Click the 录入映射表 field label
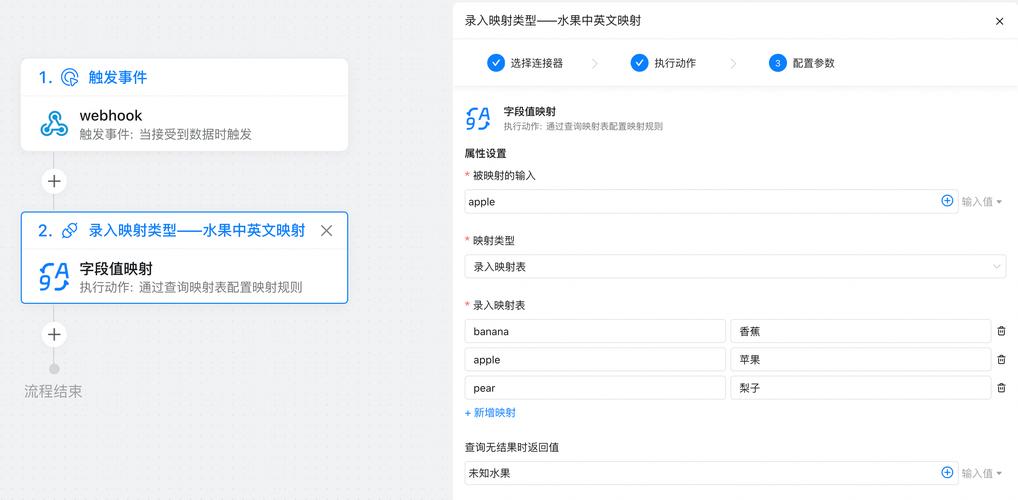1018x500 pixels. coord(499,305)
